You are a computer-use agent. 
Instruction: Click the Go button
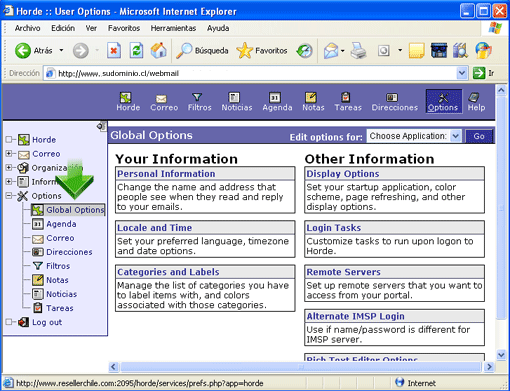tap(479, 136)
